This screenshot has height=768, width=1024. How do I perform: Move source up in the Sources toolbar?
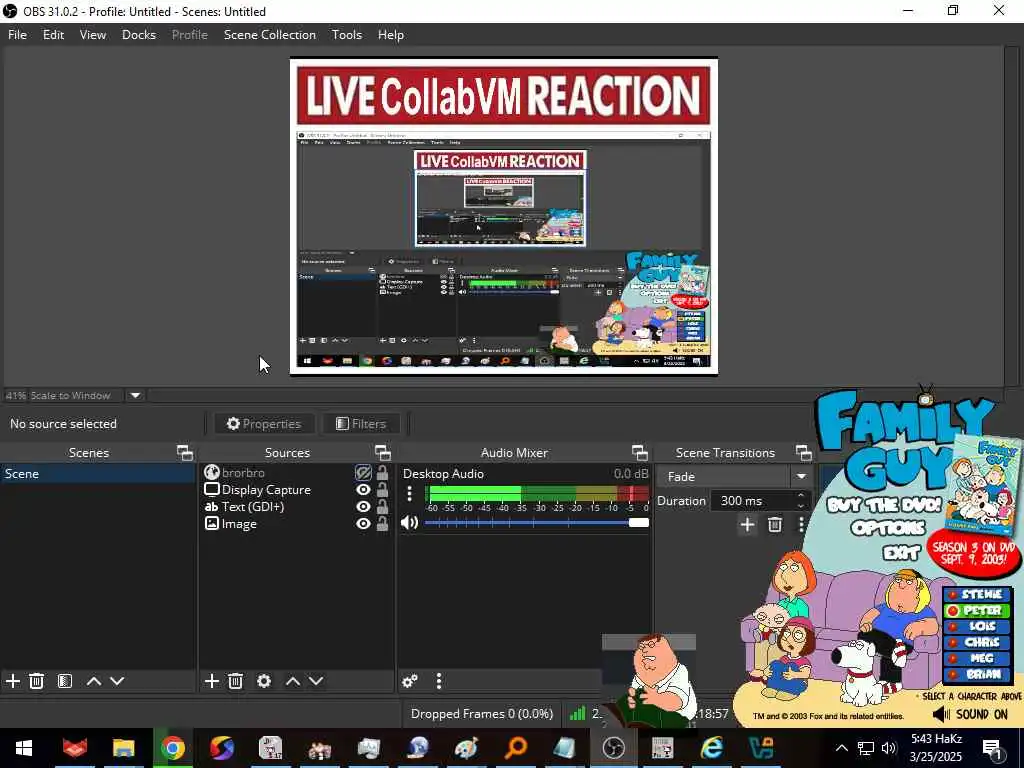pyautogui.click(x=293, y=681)
